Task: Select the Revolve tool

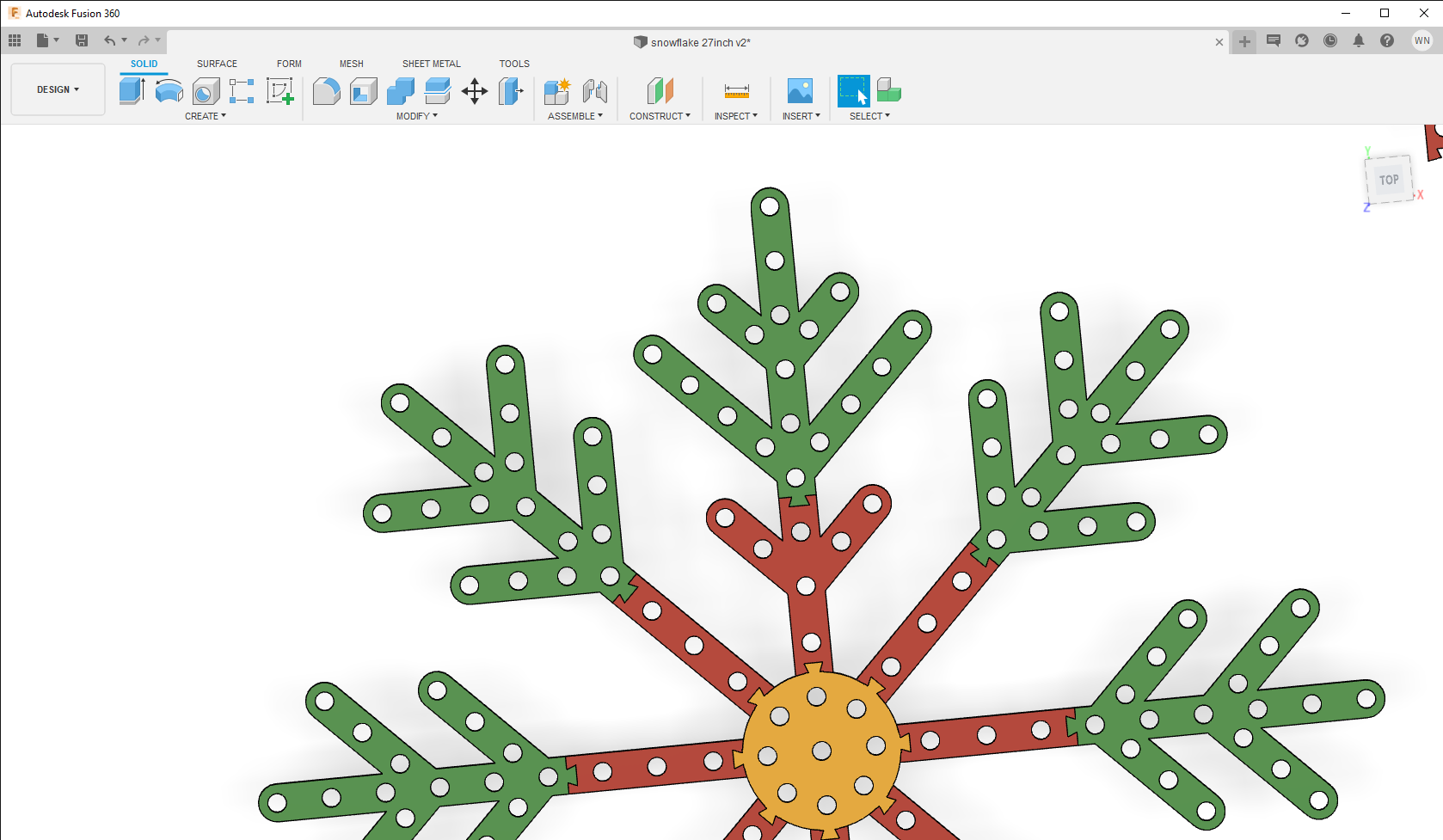Action: (x=169, y=90)
